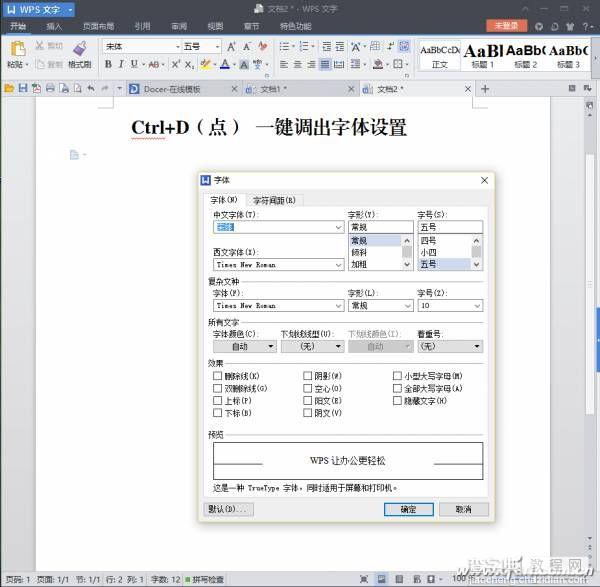Viewport: 600px width, 587px height.
Task: Apply Underline from the ribbon
Action: (x=134, y=64)
